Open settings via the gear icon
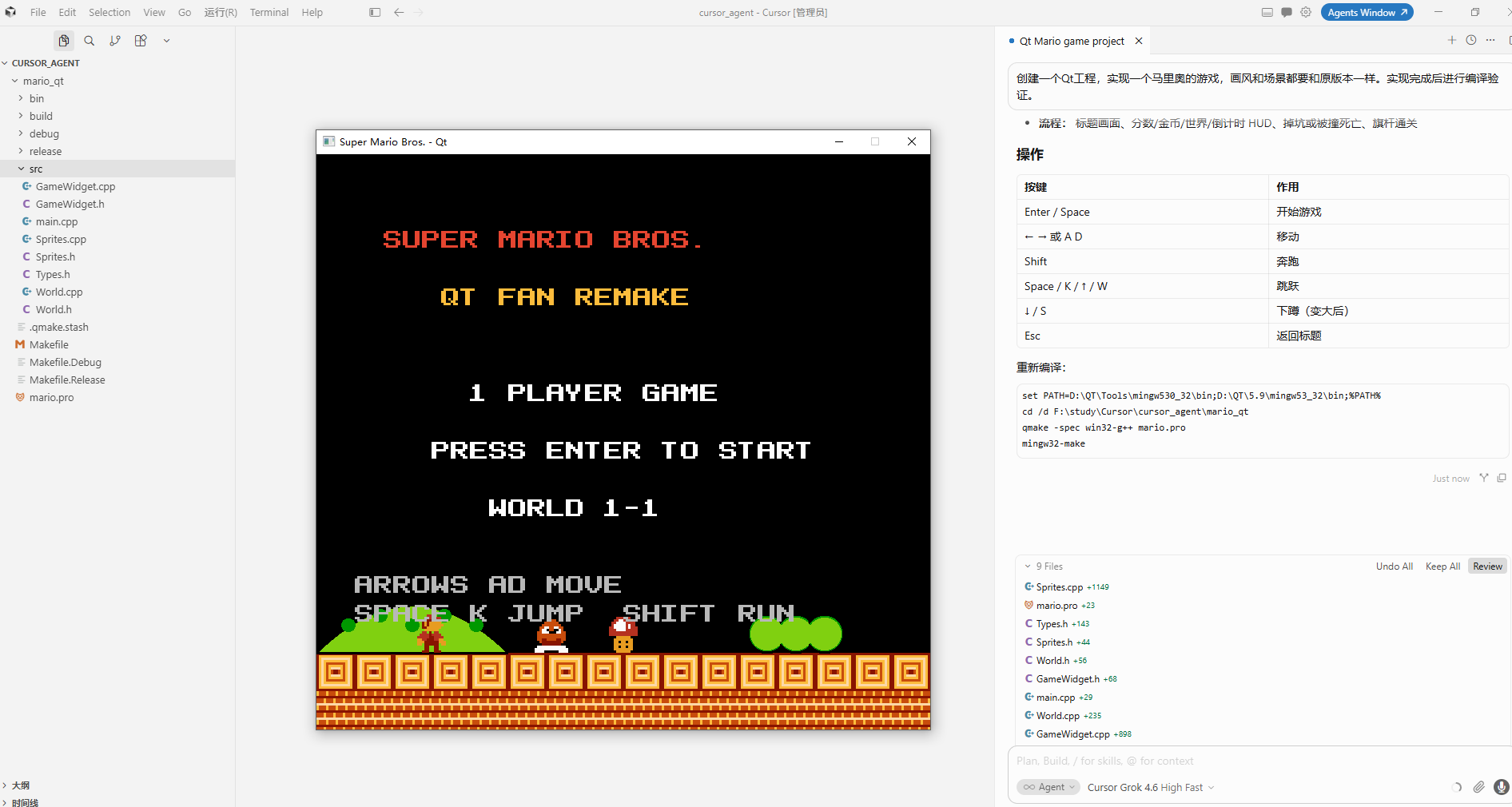This screenshot has height=807, width=1512. pos(1306,12)
